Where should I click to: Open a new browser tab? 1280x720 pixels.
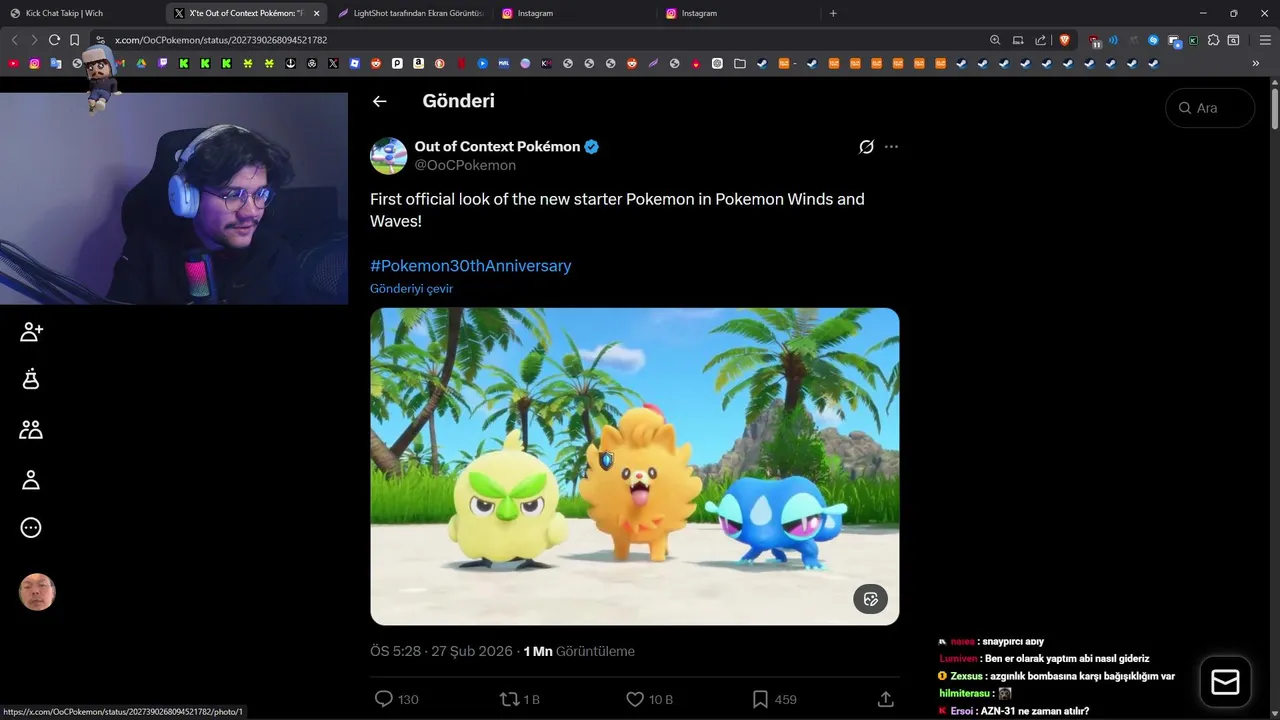pyautogui.click(x=833, y=13)
